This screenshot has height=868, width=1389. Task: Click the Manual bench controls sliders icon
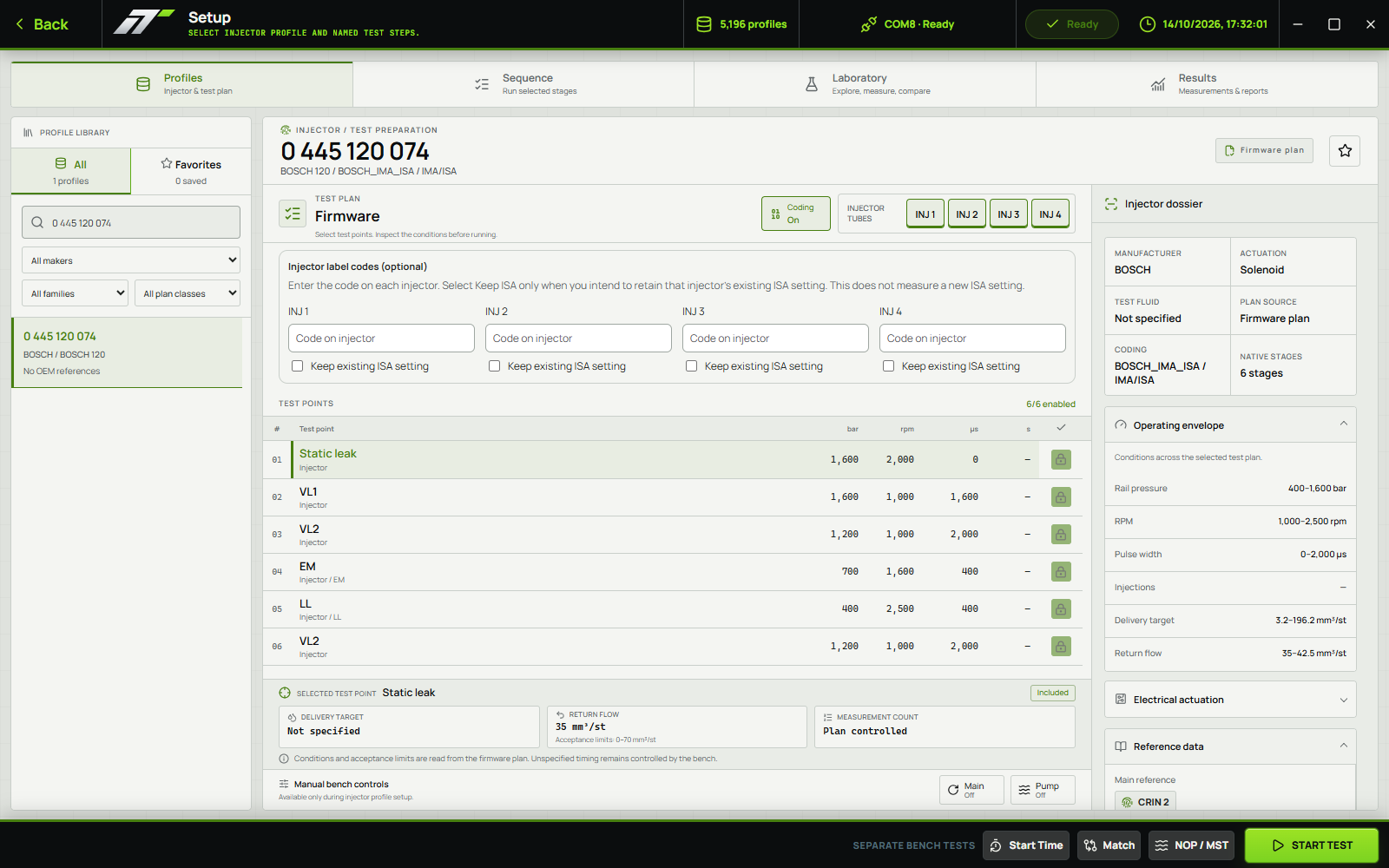[x=284, y=784]
